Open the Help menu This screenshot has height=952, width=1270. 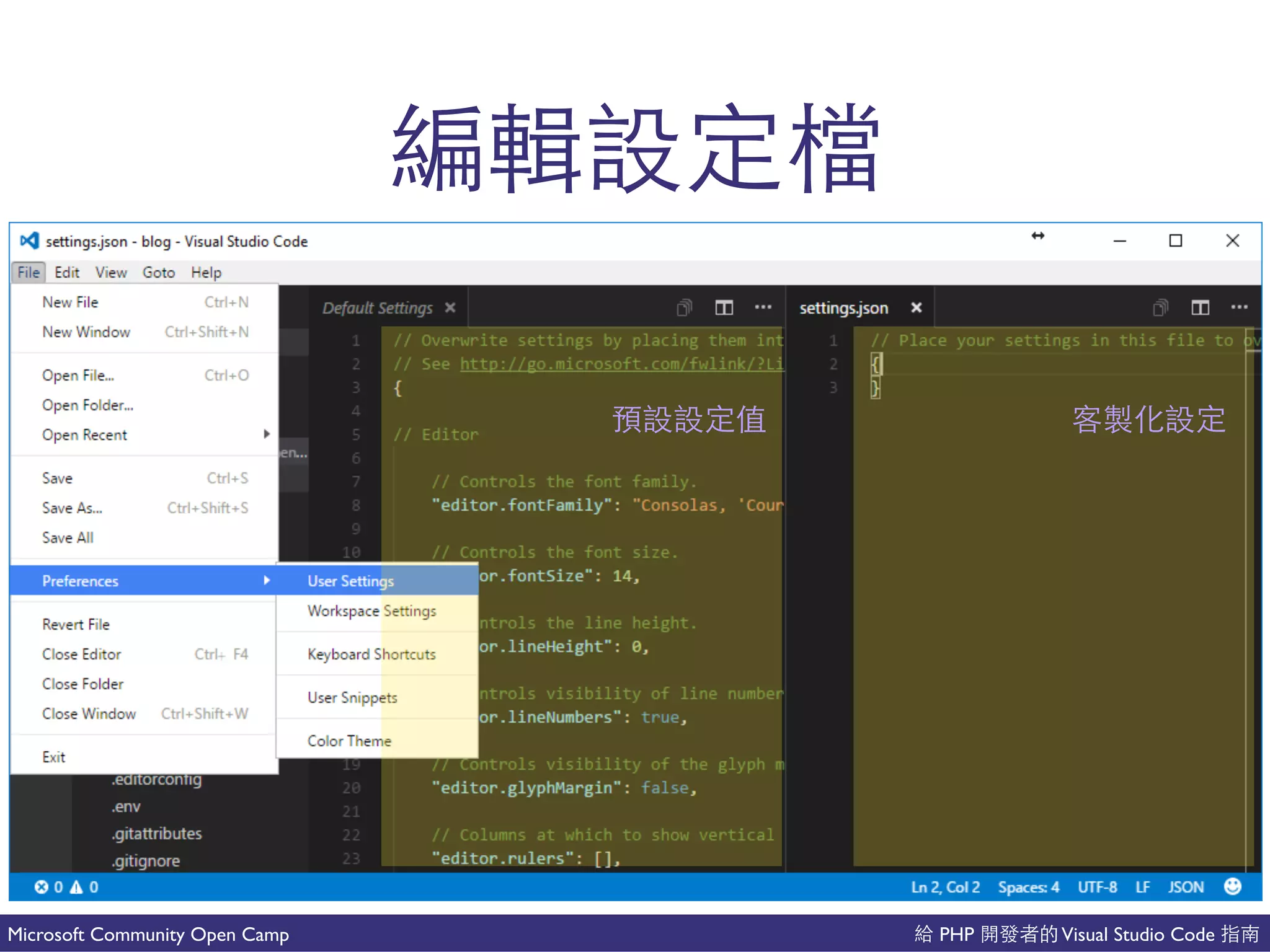(206, 272)
